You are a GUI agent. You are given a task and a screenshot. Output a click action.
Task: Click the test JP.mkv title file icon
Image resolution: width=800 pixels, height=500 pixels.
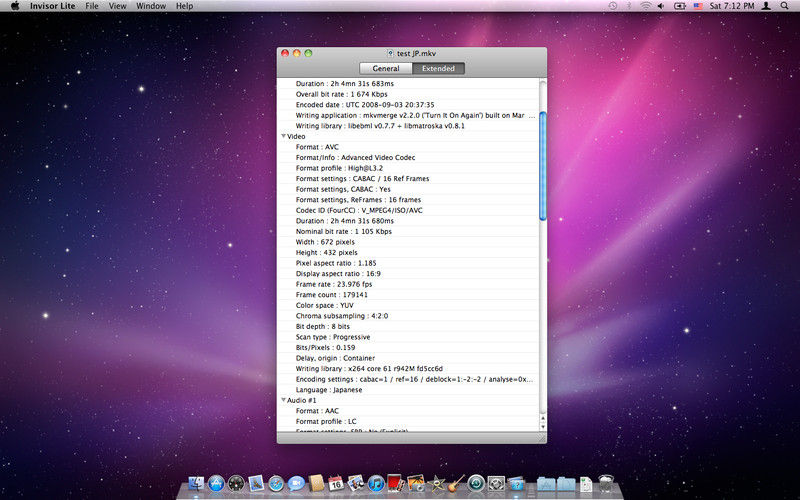[391, 53]
